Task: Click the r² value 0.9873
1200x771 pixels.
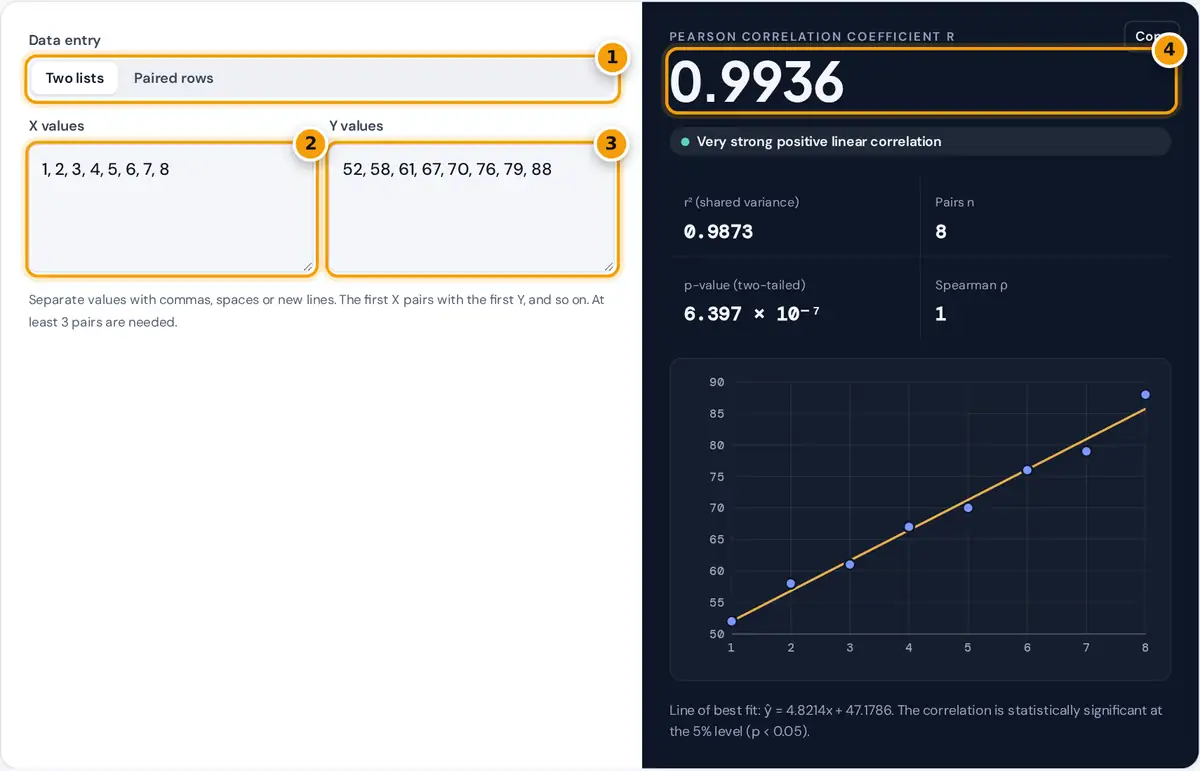Action: coord(718,232)
